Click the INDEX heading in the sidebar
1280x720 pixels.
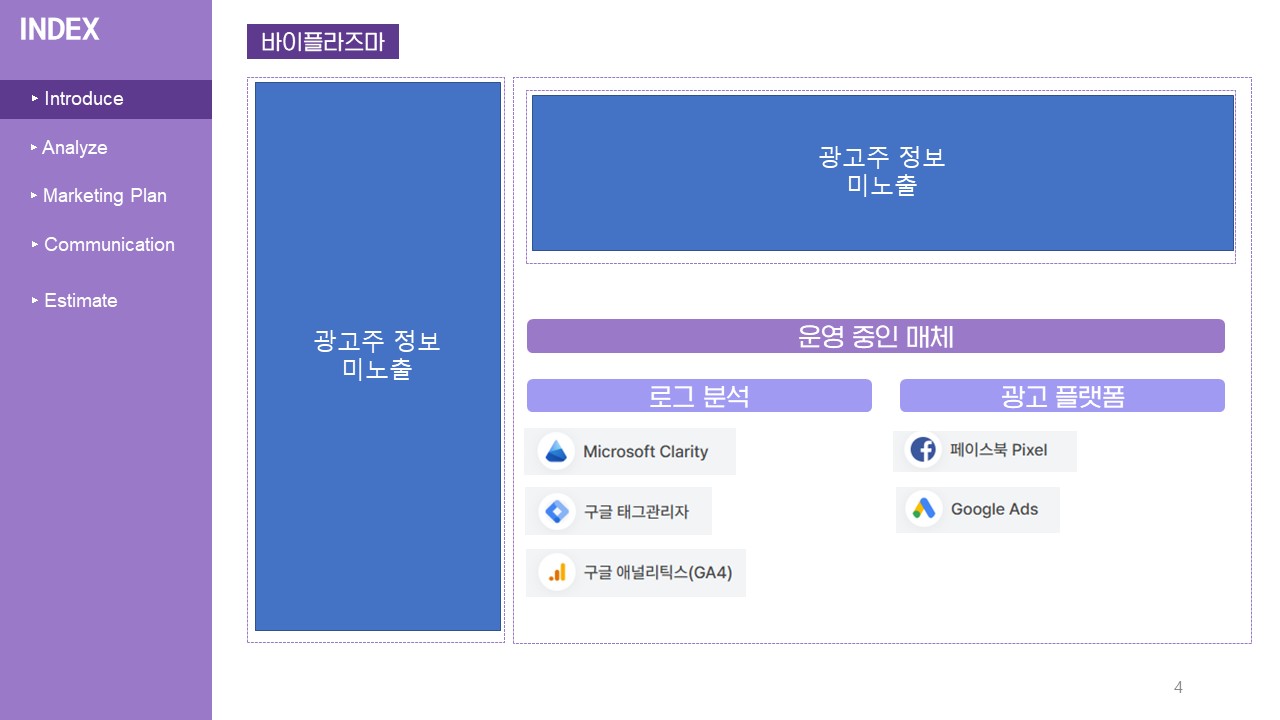[x=60, y=30]
